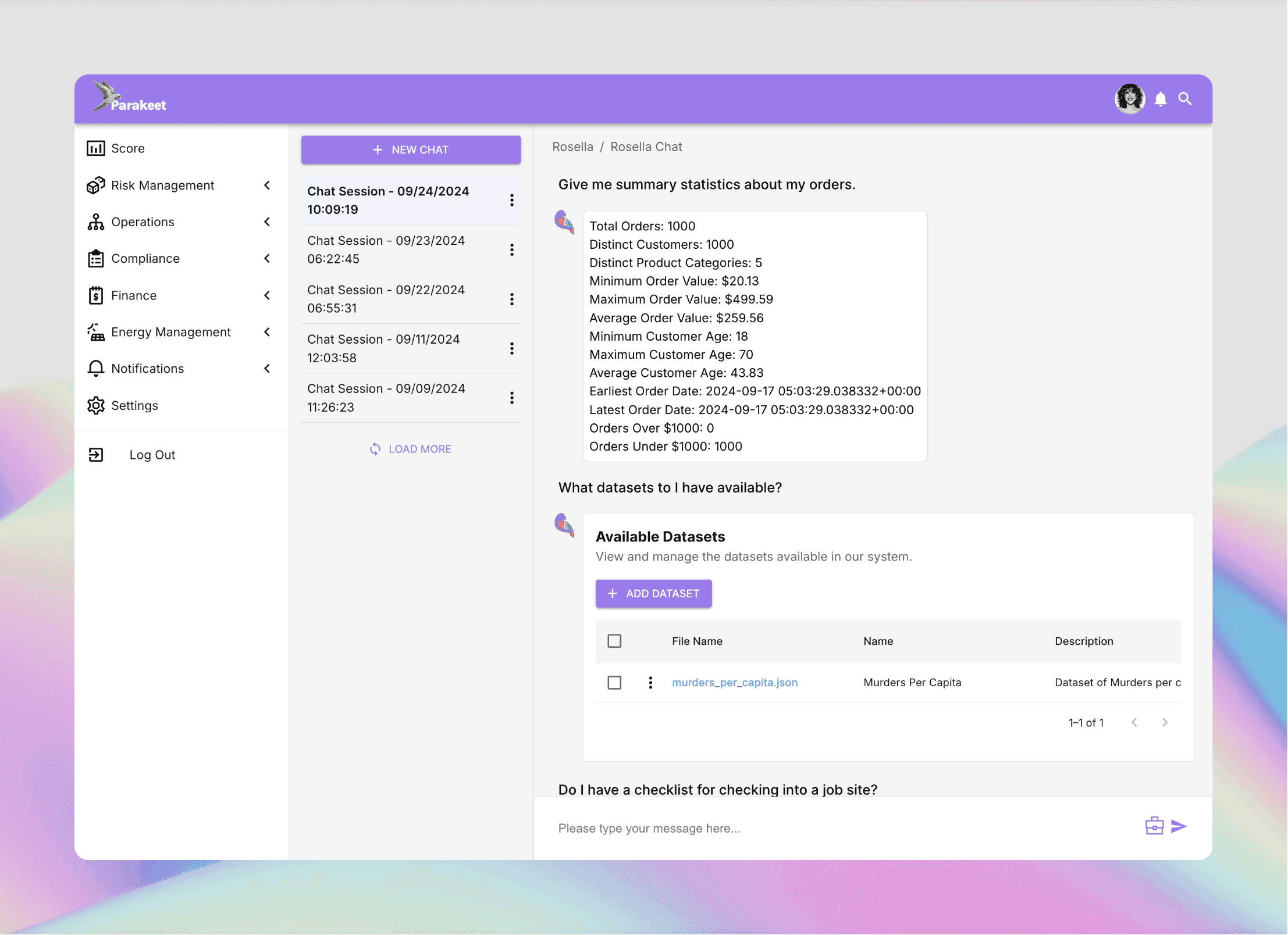Check the murders_per_capita.json row checkbox
This screenshot has height=935, width=1288.
[x=614, y=683]
